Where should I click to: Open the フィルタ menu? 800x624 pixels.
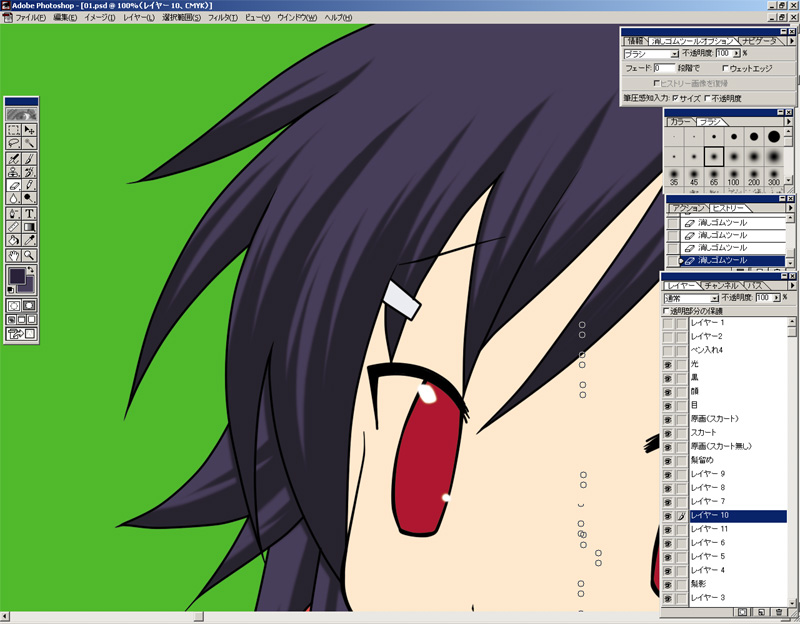[x=222, y=17]
